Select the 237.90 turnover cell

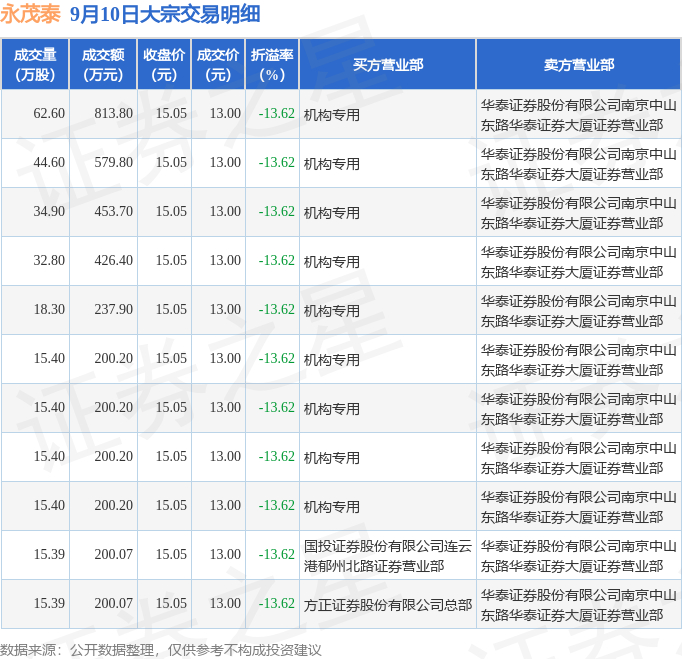113,310
